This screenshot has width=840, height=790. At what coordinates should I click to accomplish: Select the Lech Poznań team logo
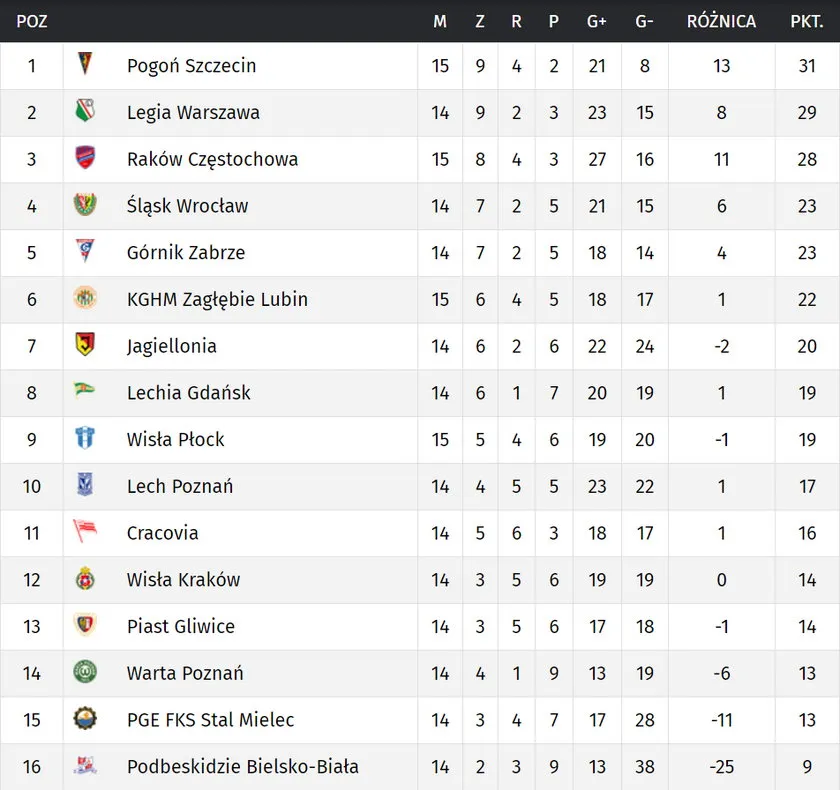click(x=85, y=485)
